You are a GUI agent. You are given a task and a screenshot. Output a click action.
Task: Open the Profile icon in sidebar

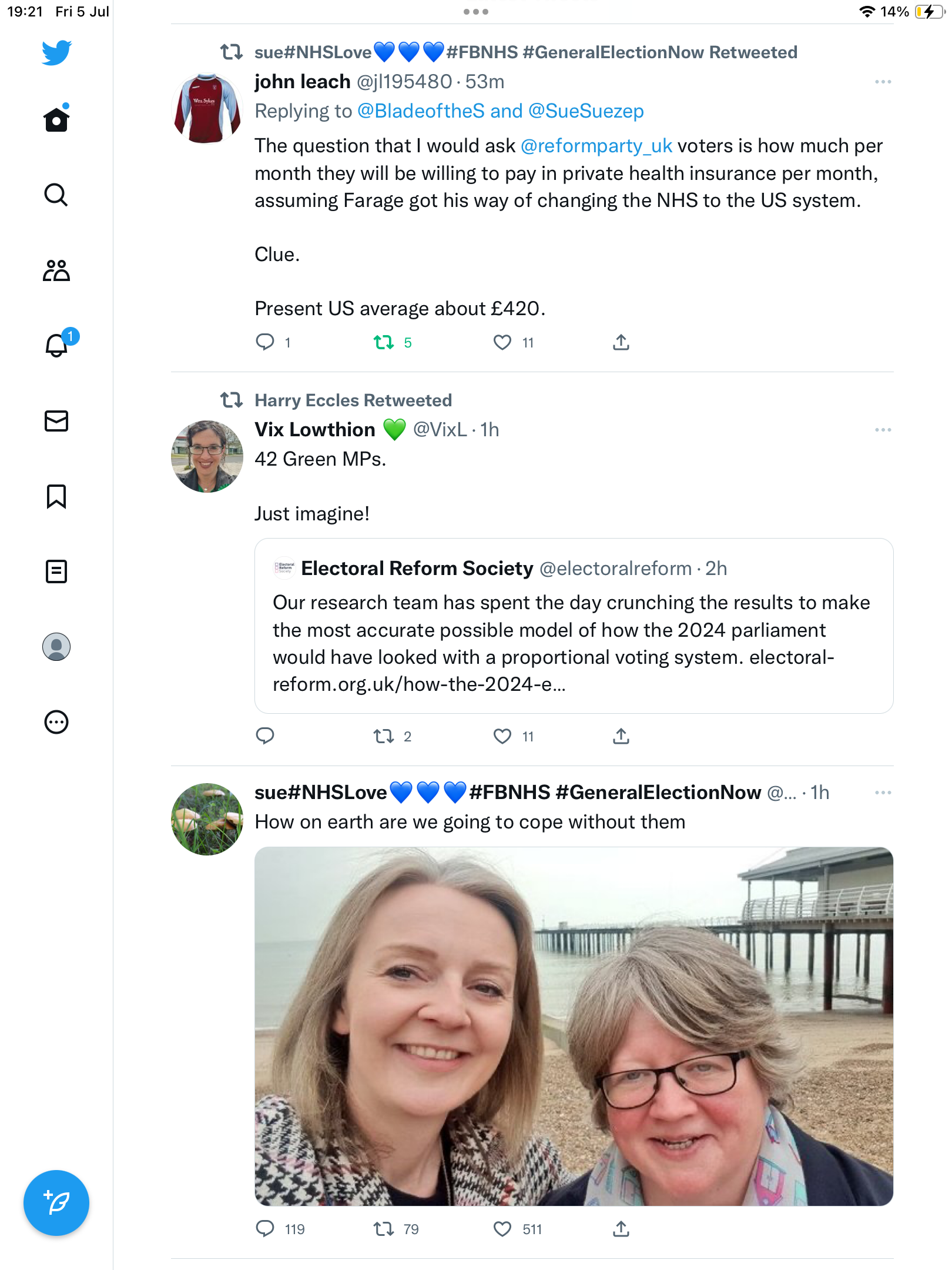click(x=56, y=647)
